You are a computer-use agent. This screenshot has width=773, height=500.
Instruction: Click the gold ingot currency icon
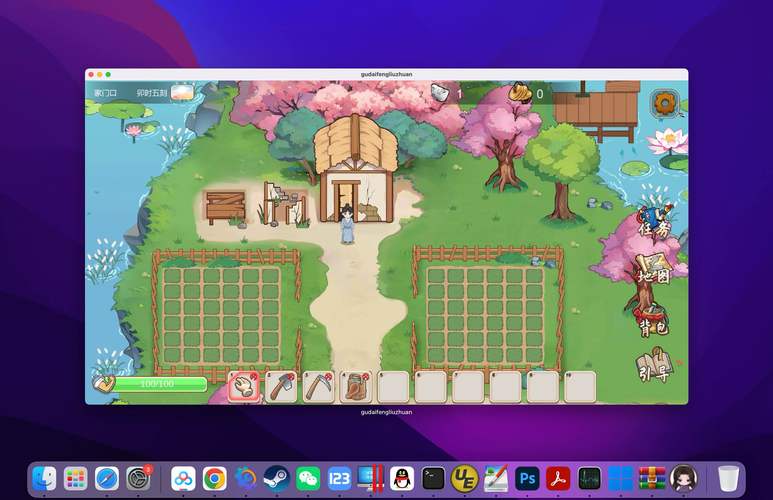519,93
